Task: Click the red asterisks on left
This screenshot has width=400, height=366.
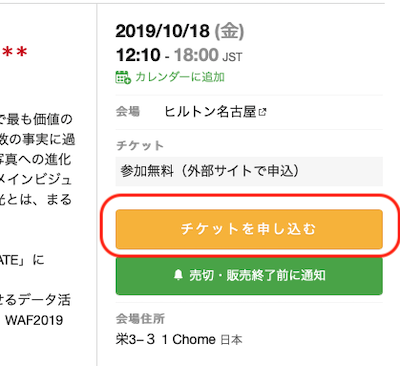Action: (x=14, y=53)
